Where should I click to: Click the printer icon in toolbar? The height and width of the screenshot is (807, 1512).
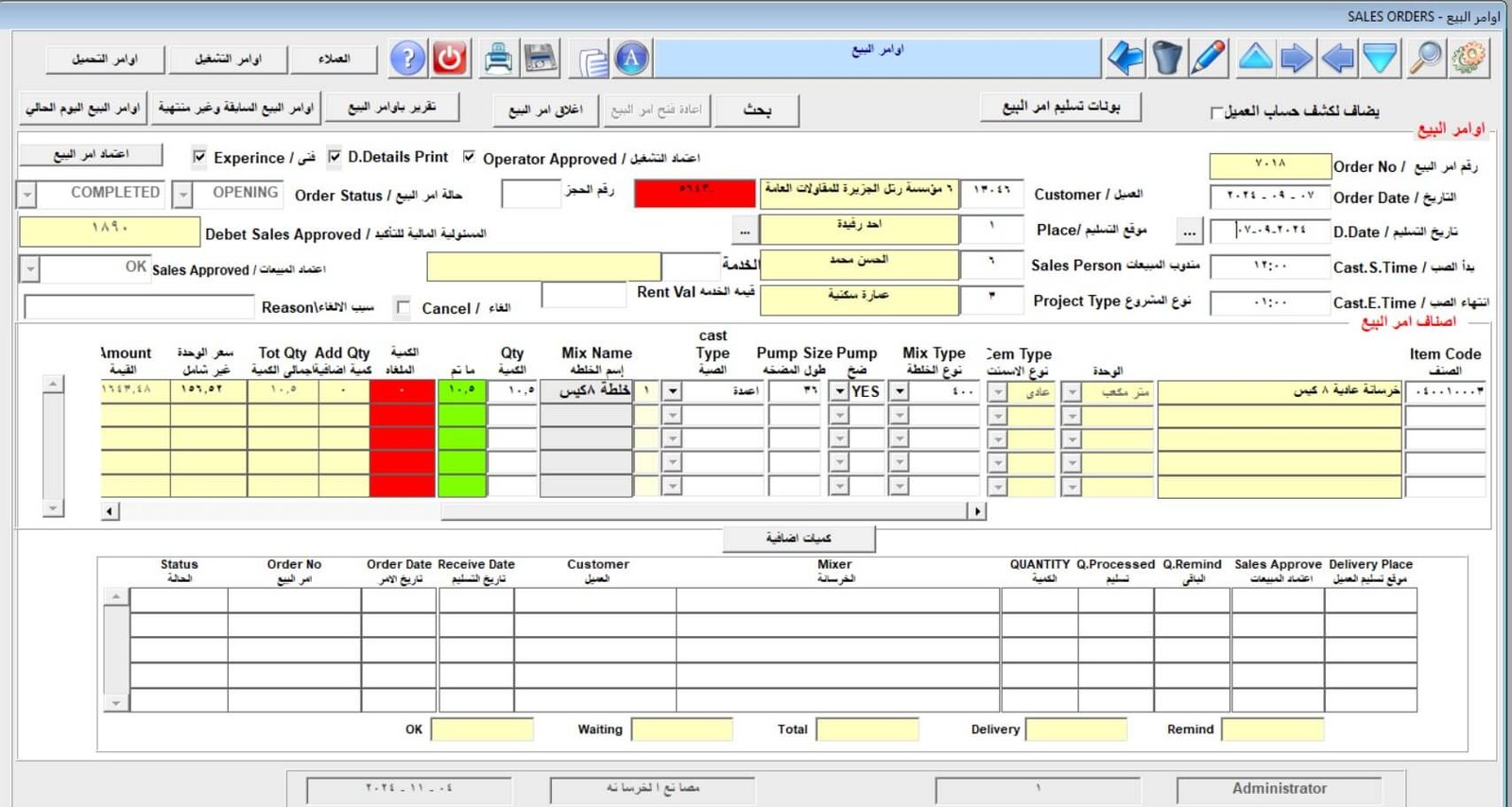(498, 59)
